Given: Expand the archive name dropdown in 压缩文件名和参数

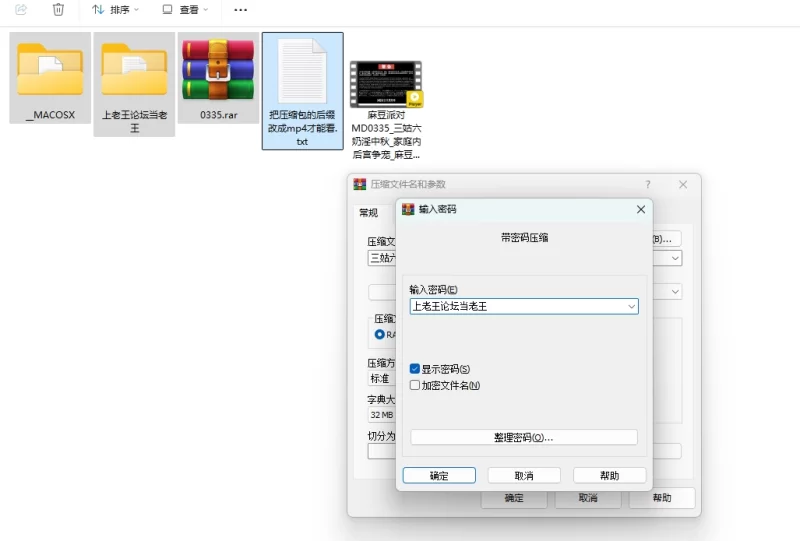Looking at the screenshot, I should 675,258.
